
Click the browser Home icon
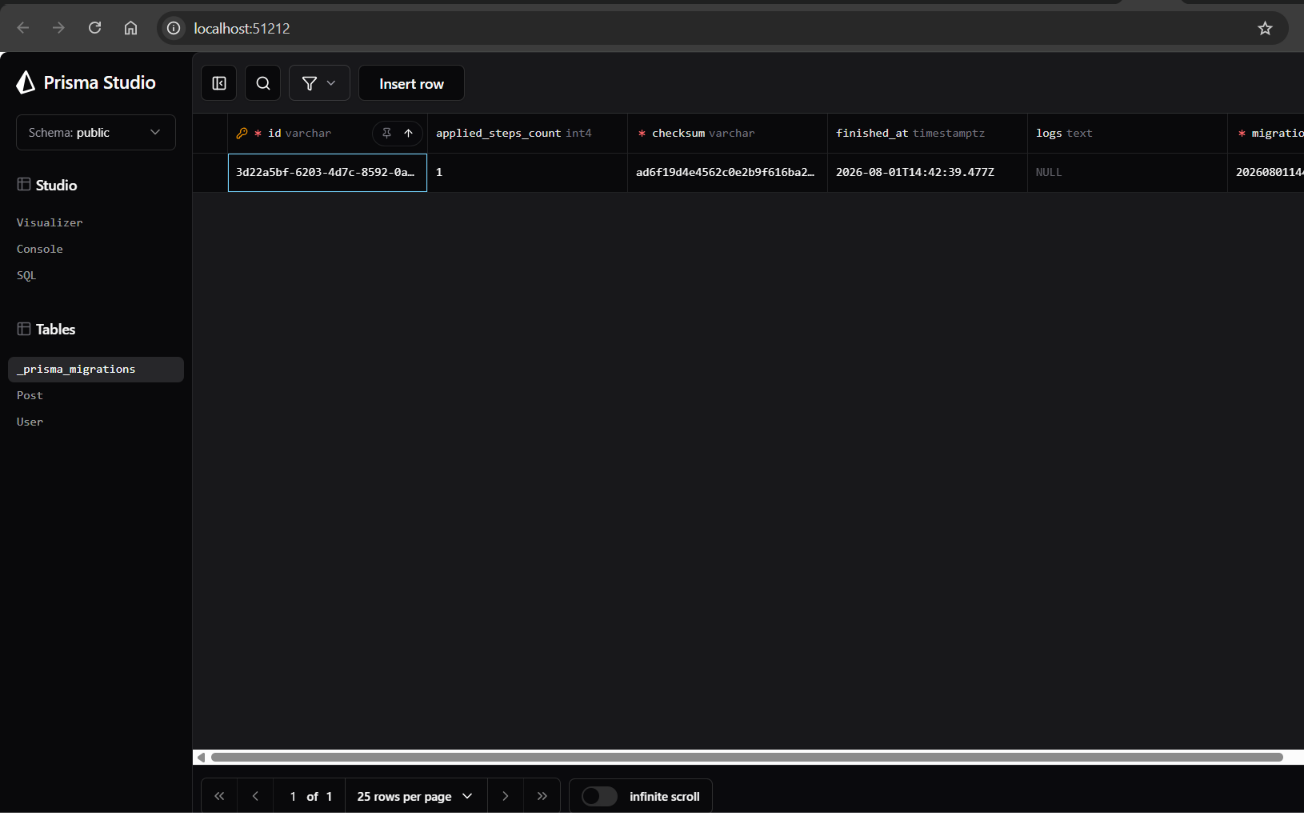(x=131, y=28)
